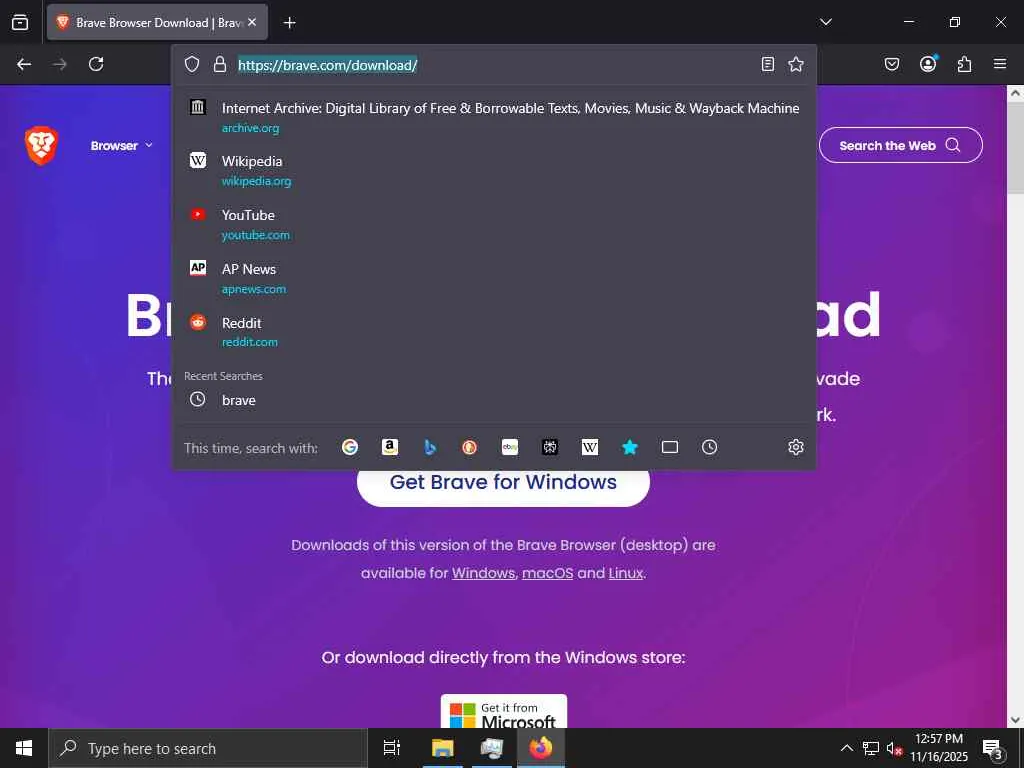1024x768 pixels.
Task: Open the Extensions puzzle icon
Action: click(x=964, y=64)
